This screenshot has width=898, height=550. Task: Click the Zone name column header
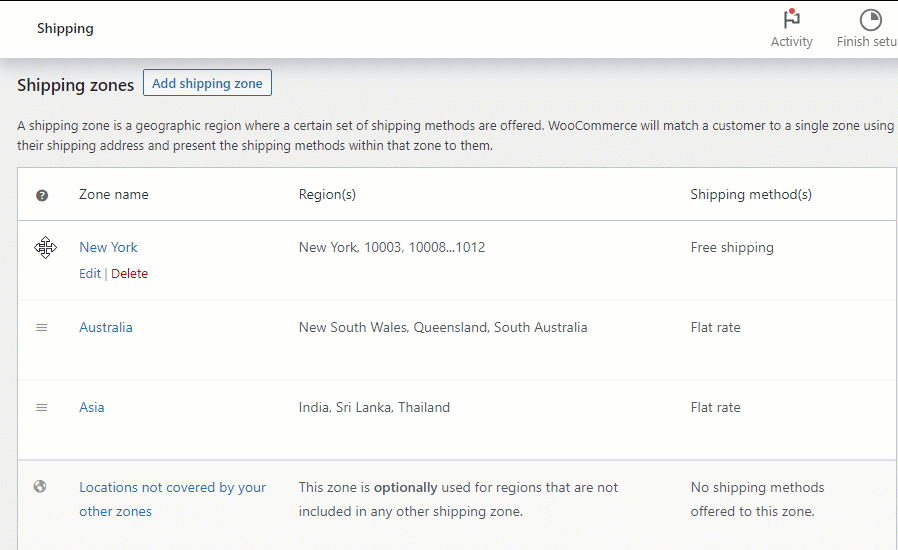click(113, 195)
